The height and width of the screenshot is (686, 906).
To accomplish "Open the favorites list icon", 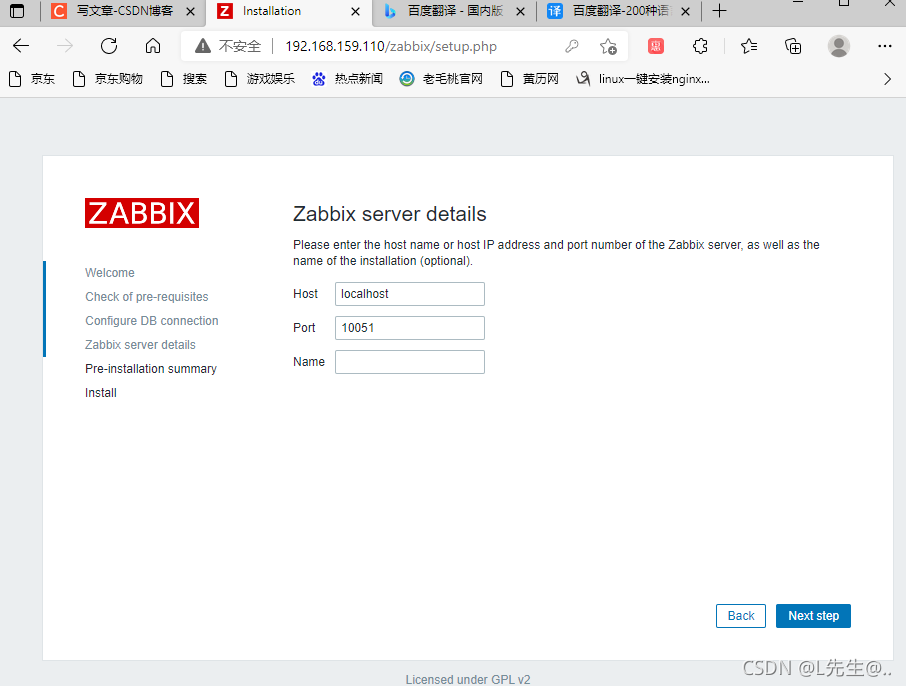I will tap(749, 46).
